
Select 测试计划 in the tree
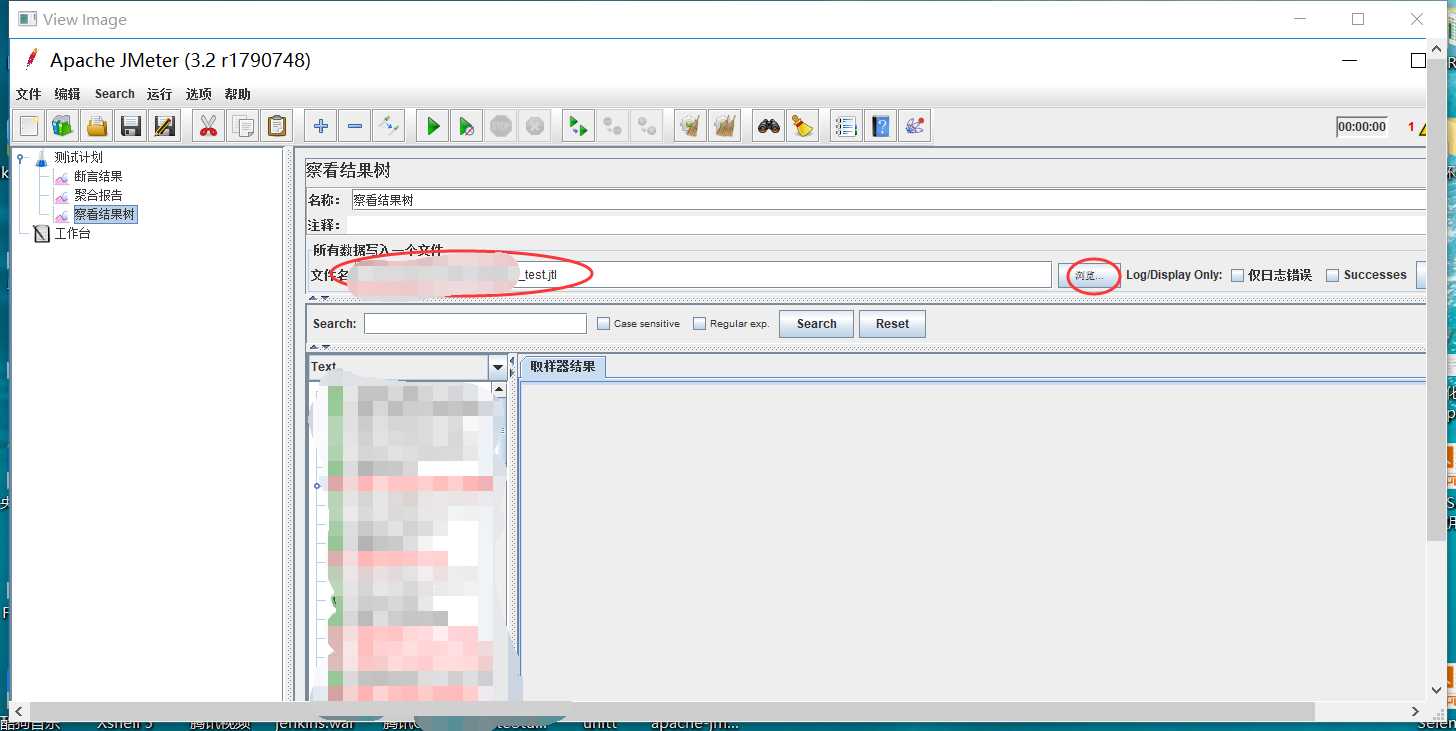click(x=78, y=157)
